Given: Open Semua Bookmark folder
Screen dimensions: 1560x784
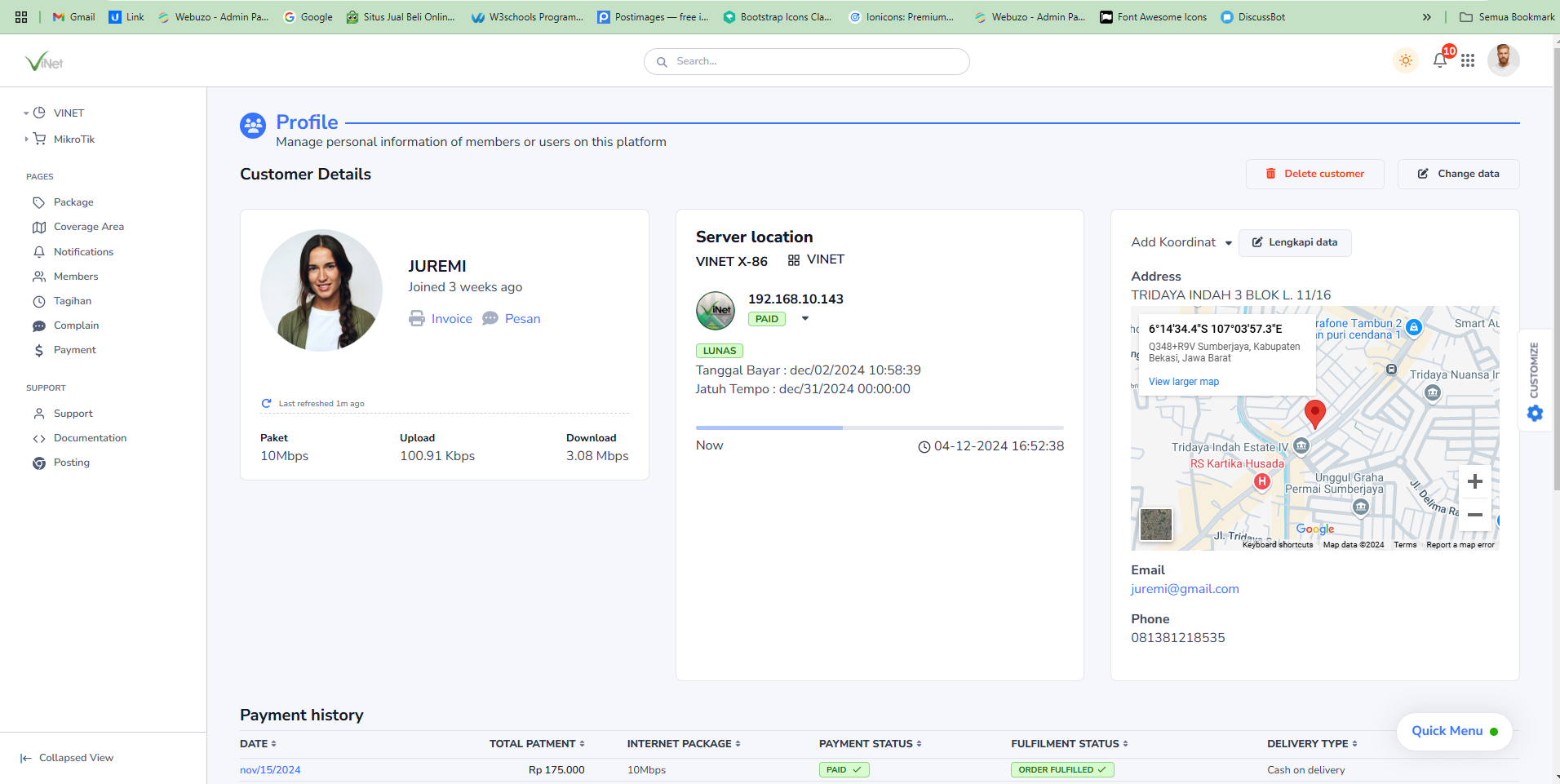Looking at the screenshot, I should [x=1507, y=17].
